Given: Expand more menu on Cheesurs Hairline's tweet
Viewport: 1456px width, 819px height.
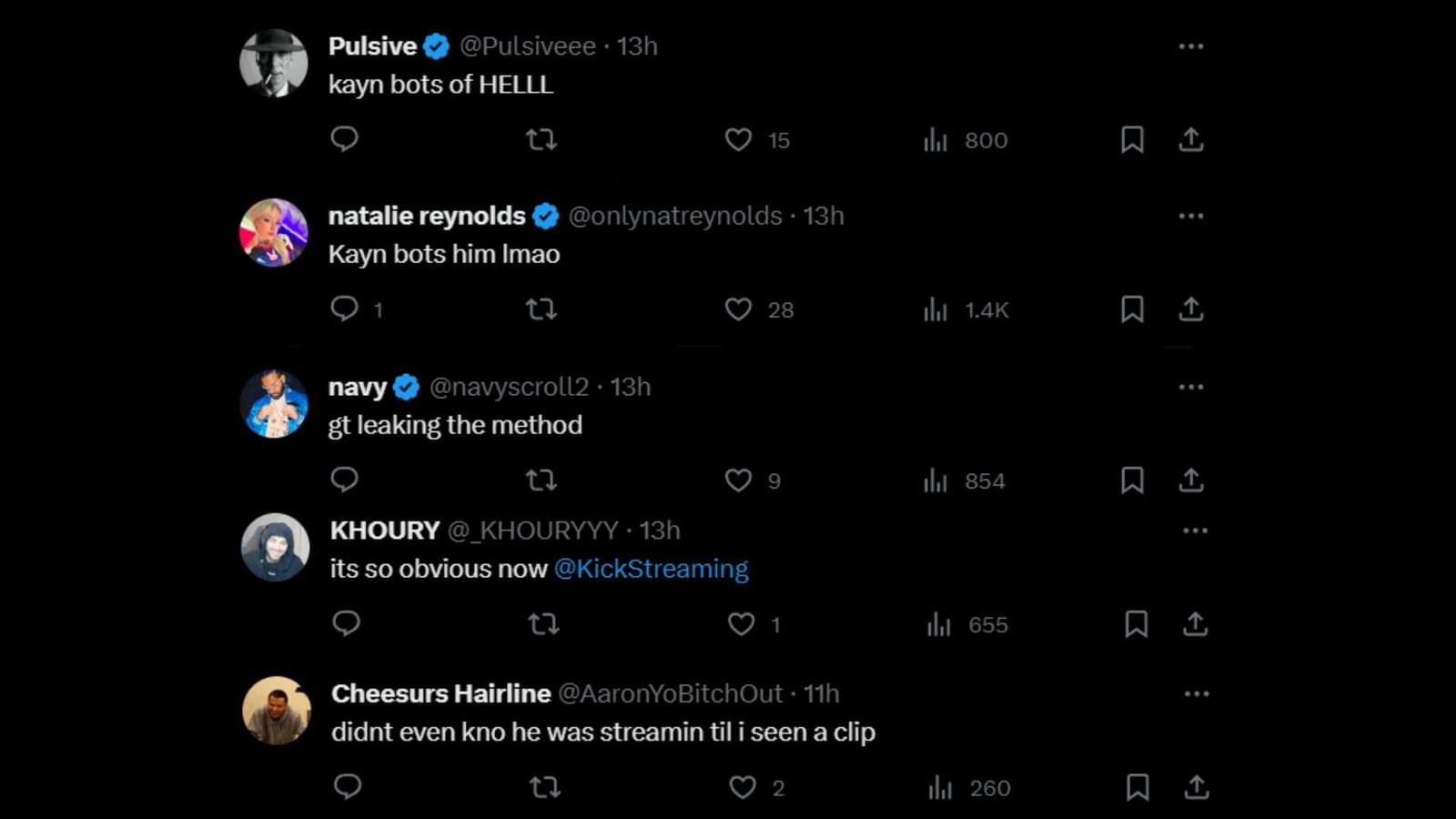Looking at the screenshot, I should 1196,694.
